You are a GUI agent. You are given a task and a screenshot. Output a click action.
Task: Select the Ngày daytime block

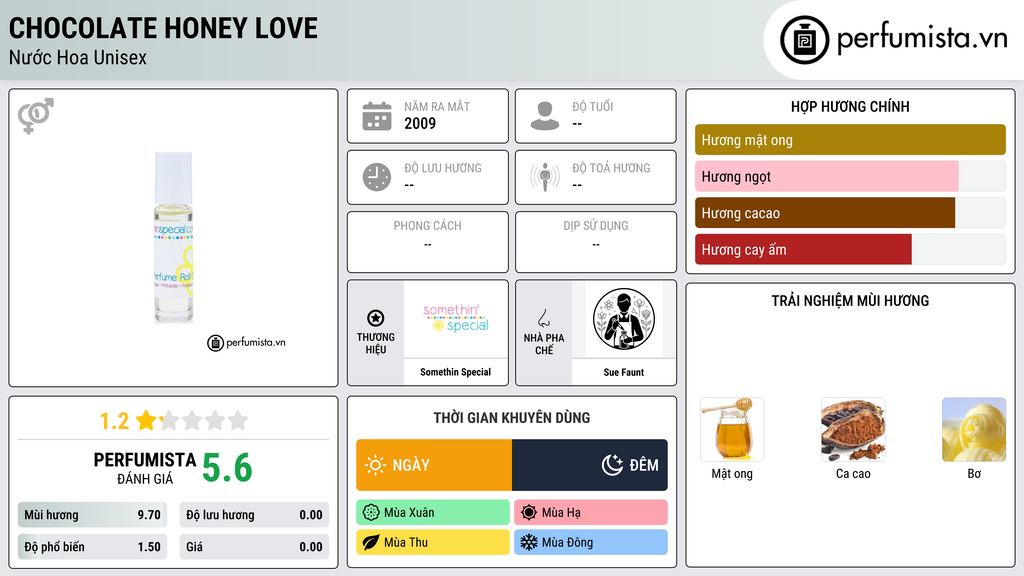(434, 465)
